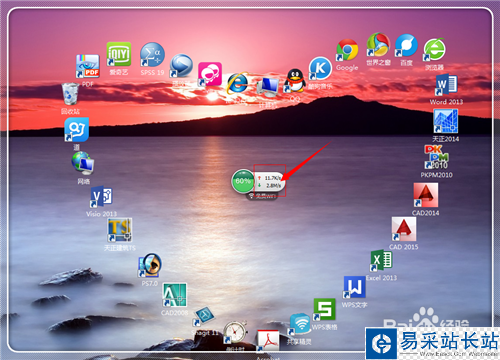Launch the Internet Explorer desktop icon
The width and height of the screenshot is (500, 360).
238,83
